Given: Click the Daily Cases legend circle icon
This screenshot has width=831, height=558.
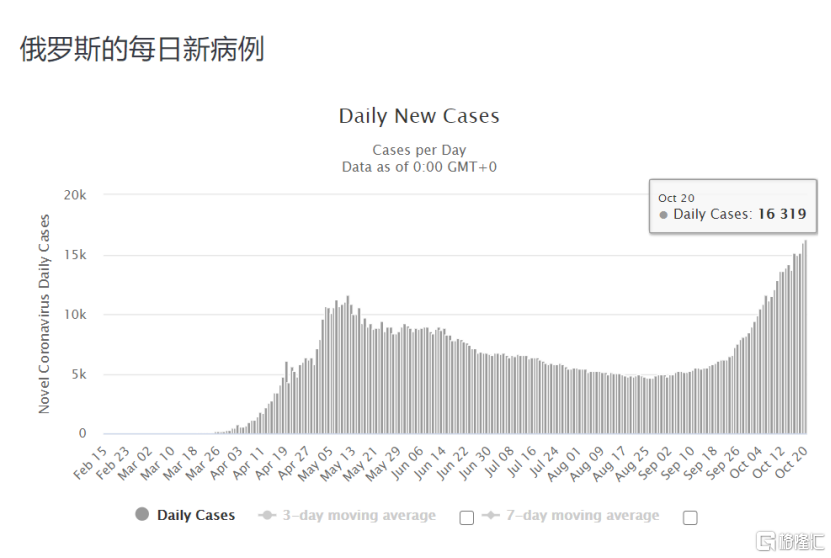Looking at the screenshot, I should pyautogui.click(x=142, y=515).
